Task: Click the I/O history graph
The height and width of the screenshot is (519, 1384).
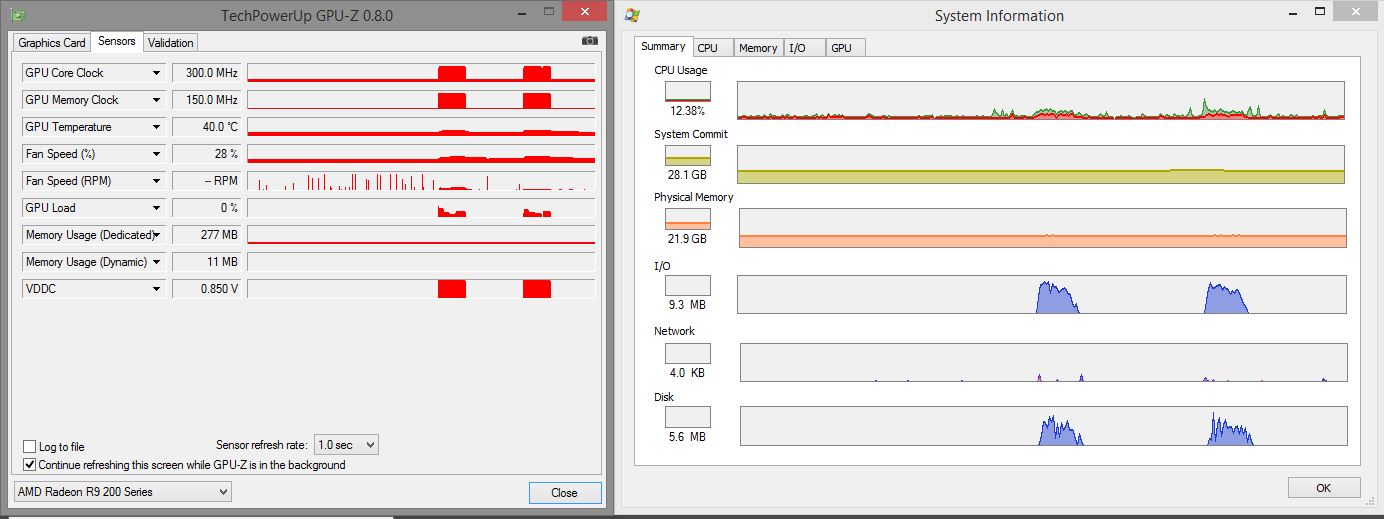Action: point(1042,295)
